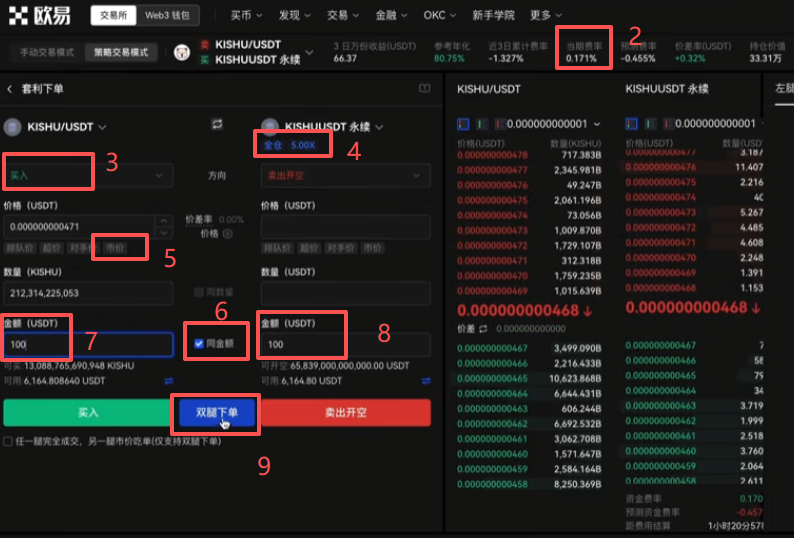Focus the 数量 (KISHU) field 212,314,225,053

pyautogui.click(x=89, y=293)
